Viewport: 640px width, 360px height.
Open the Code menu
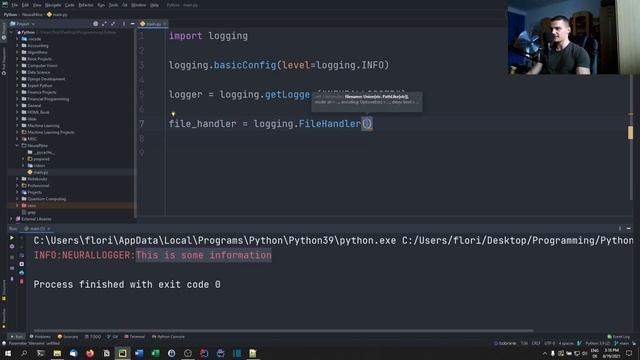click(70, 5)
